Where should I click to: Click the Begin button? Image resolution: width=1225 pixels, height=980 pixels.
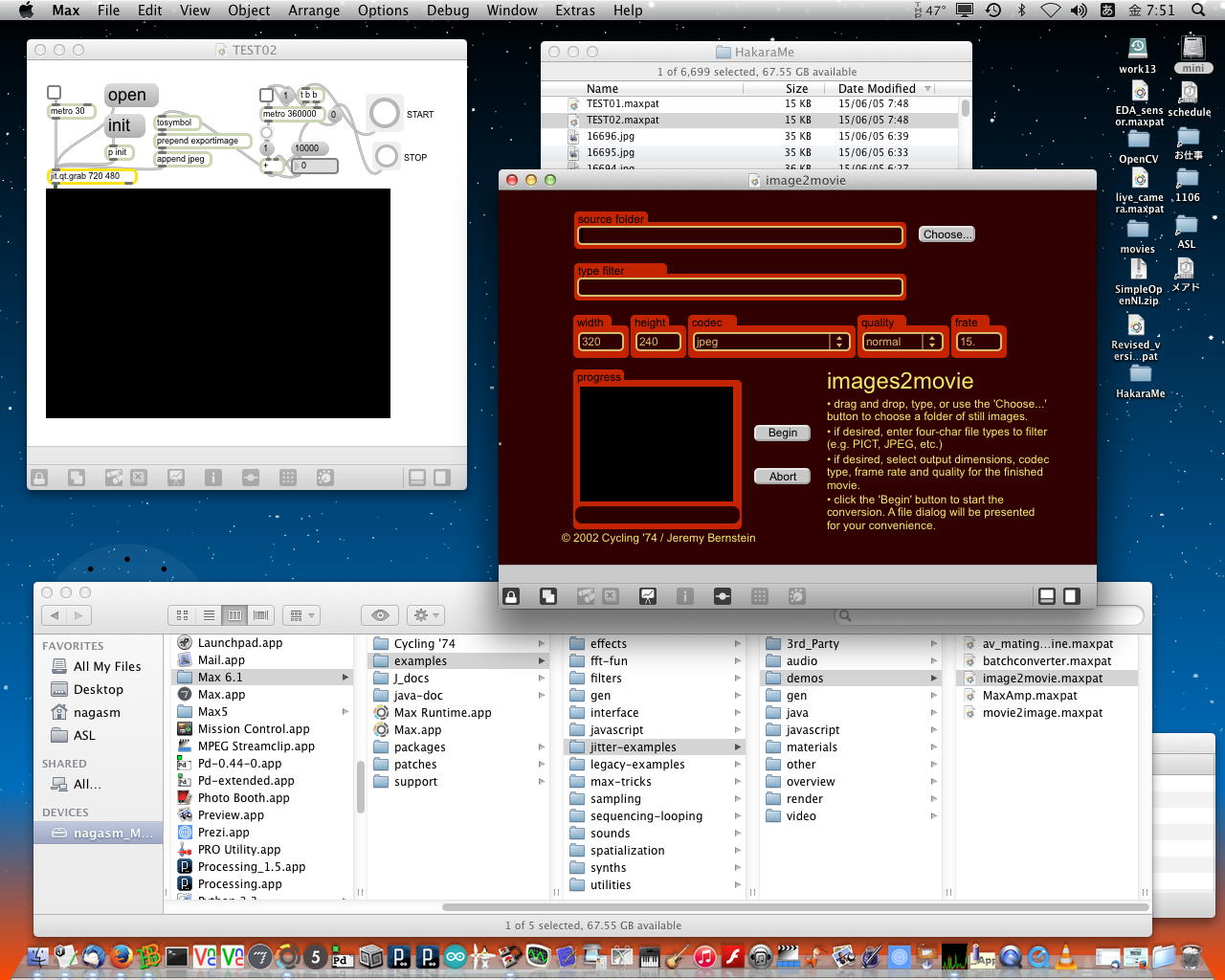[782, 433]
